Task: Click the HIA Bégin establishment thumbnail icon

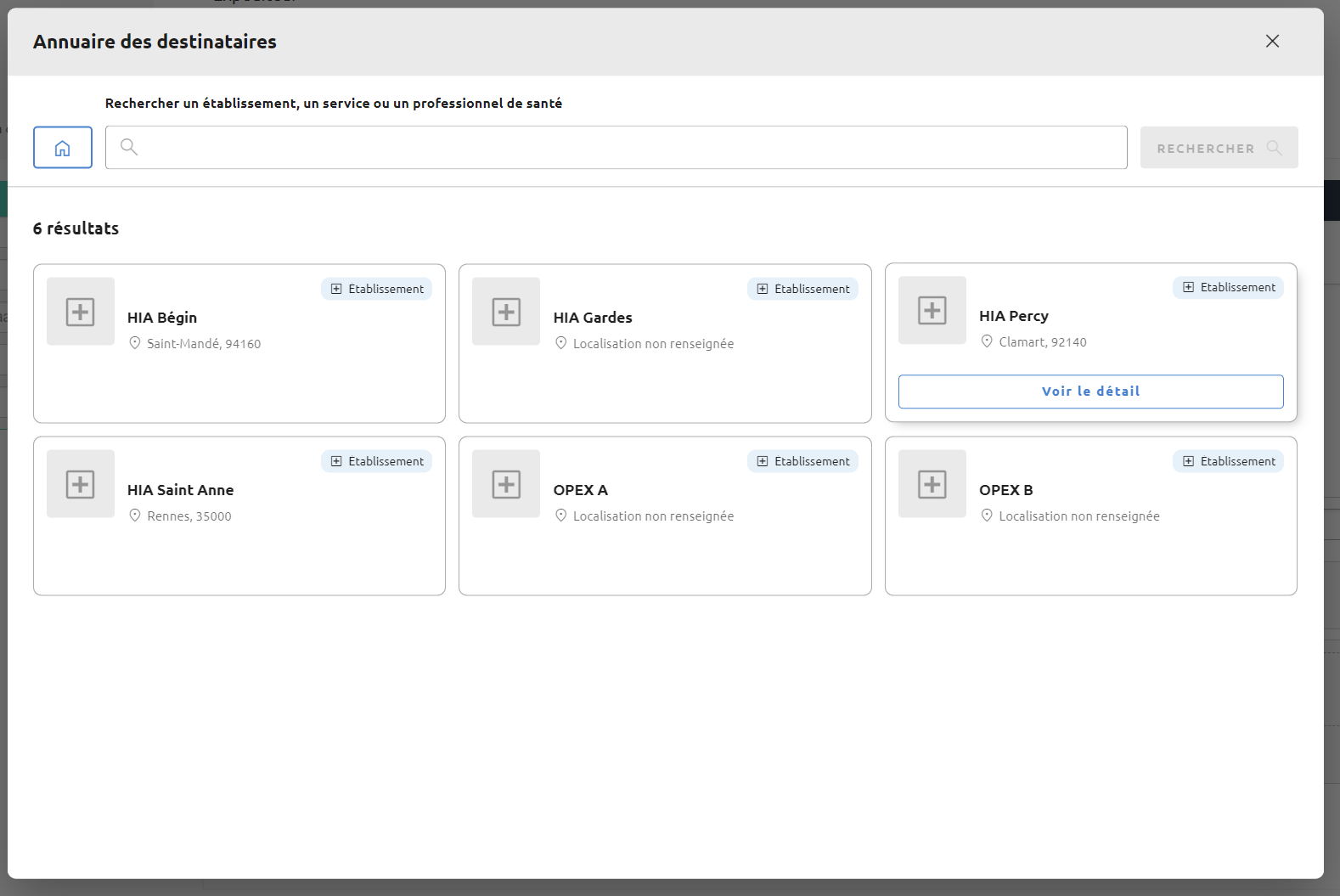Action: click(x=81, y=311)
